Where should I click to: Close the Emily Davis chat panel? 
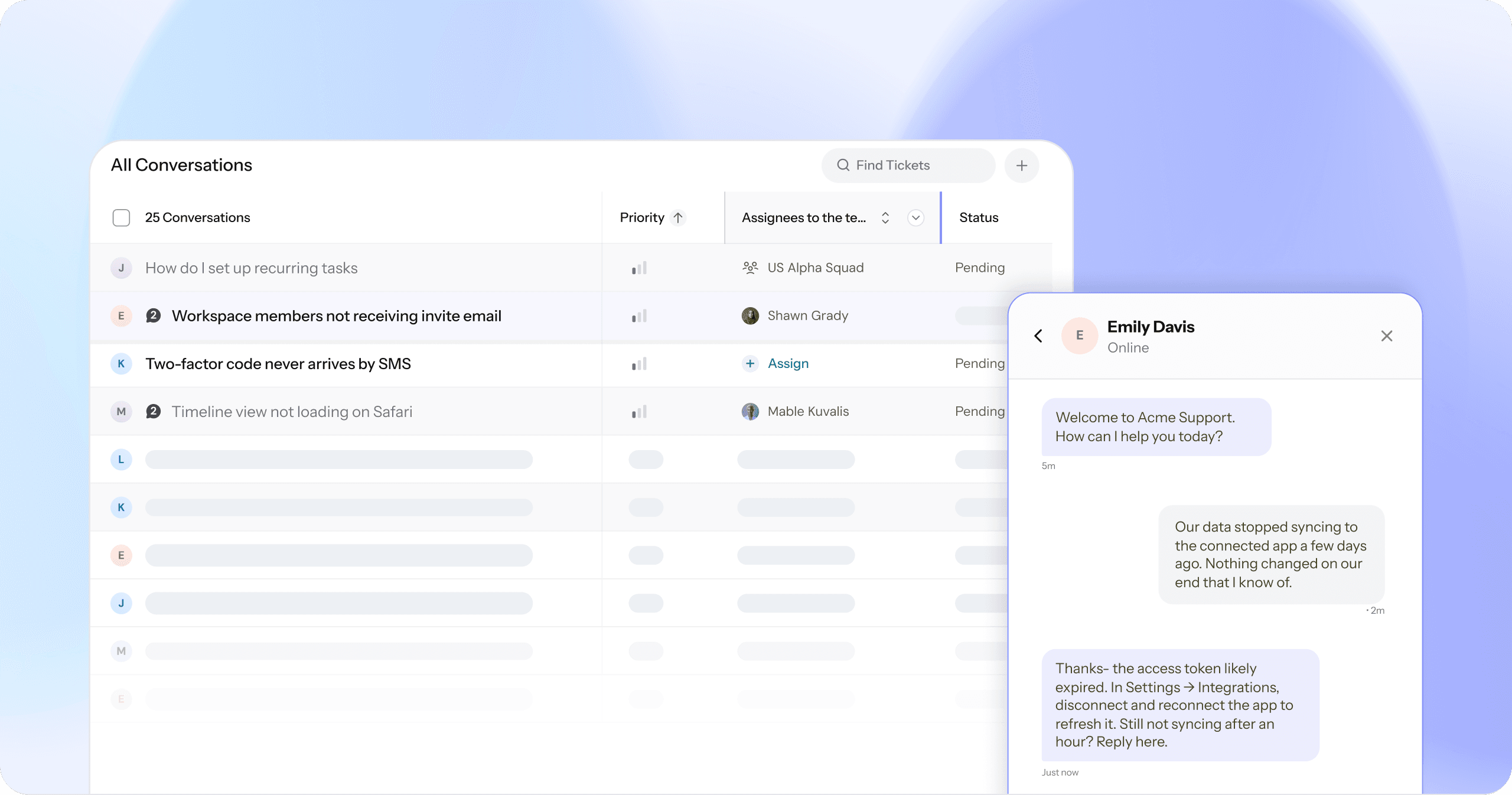[1387, 336]
